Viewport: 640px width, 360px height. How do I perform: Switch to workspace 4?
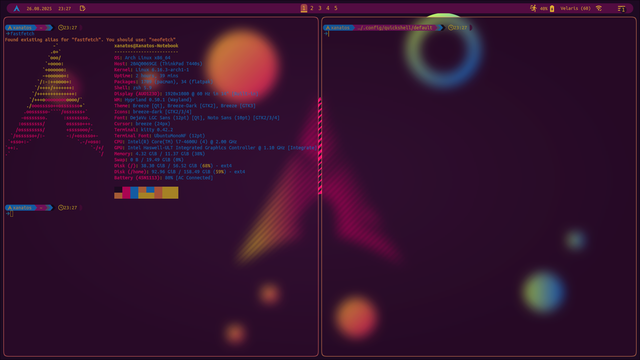coord(328,8)
